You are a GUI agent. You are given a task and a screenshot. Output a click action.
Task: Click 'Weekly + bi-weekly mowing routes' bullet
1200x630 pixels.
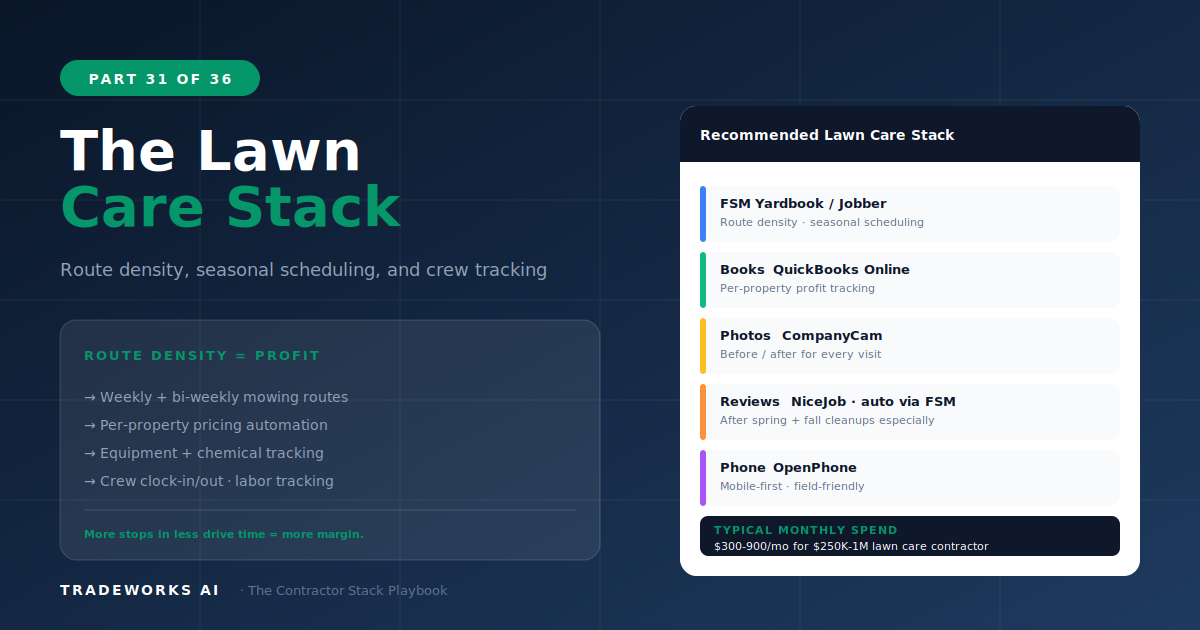[x=216, y=397]
